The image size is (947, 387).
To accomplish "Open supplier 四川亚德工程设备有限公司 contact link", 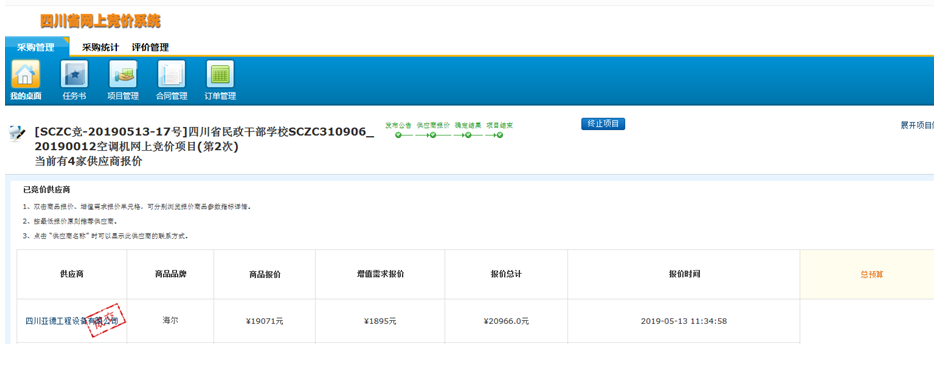I will 72,321.
